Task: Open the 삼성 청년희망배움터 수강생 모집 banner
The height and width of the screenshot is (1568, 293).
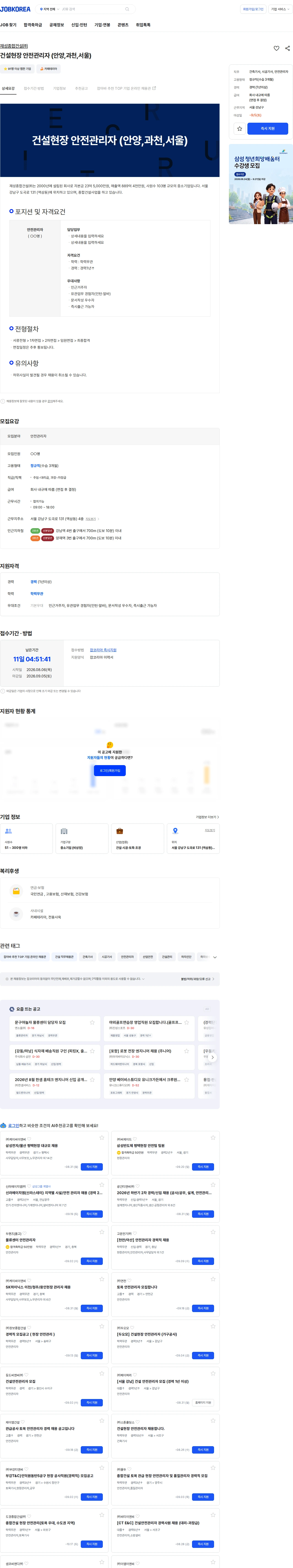Action: tap(261, 184)
